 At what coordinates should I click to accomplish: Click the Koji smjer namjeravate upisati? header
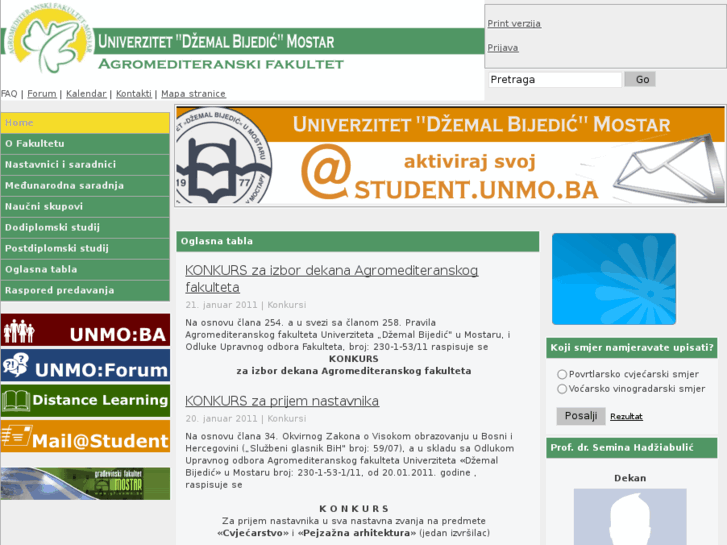tap(631, 348)
